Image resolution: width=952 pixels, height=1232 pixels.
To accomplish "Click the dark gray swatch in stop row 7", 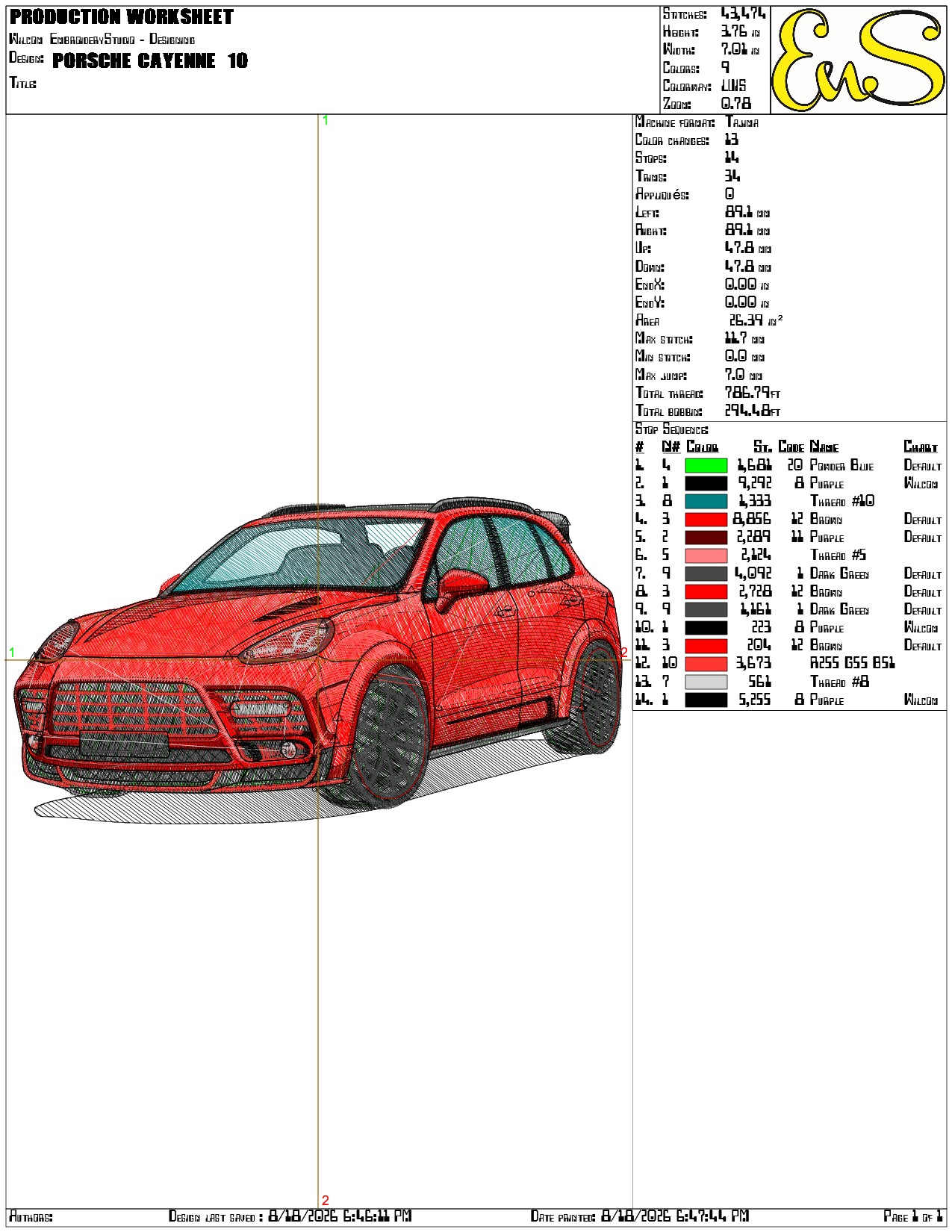I will click(x=706, y=573).
